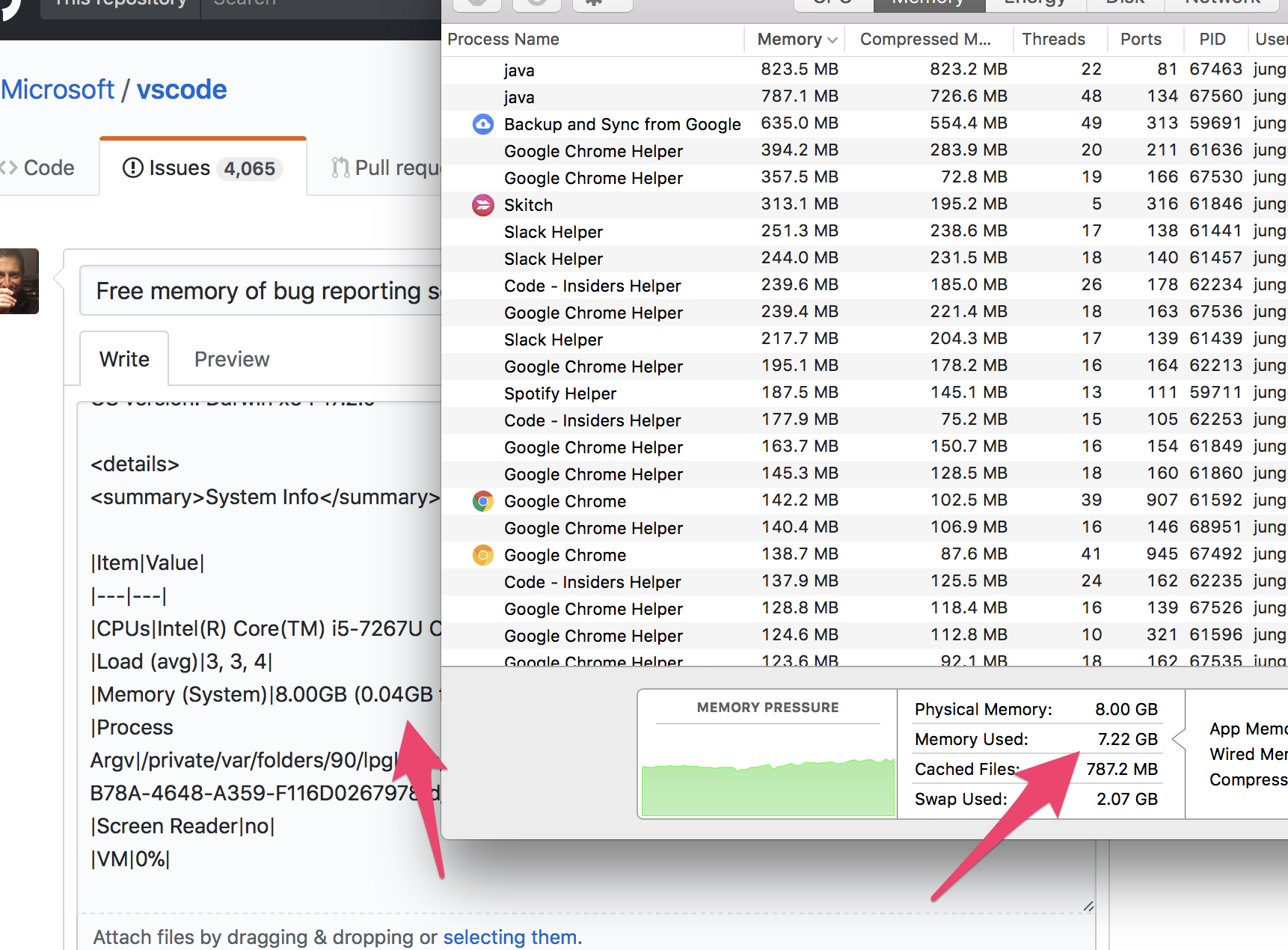
Task: Open the Microsoft organization link
Action: [x=58, y=90]
